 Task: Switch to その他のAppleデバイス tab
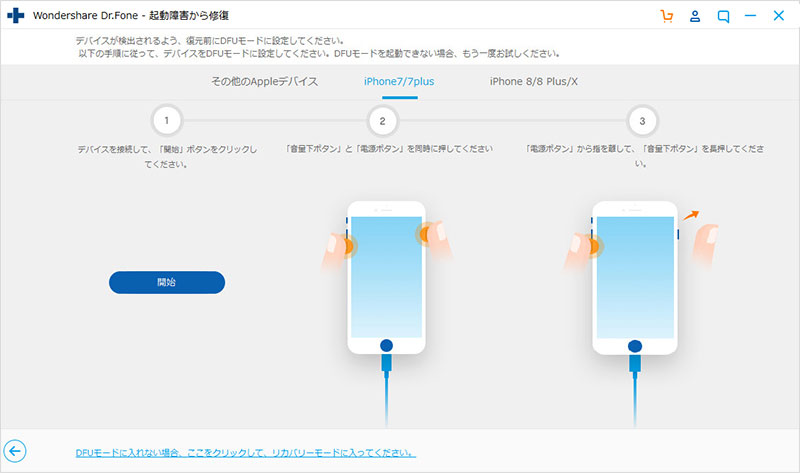point(265,82)
